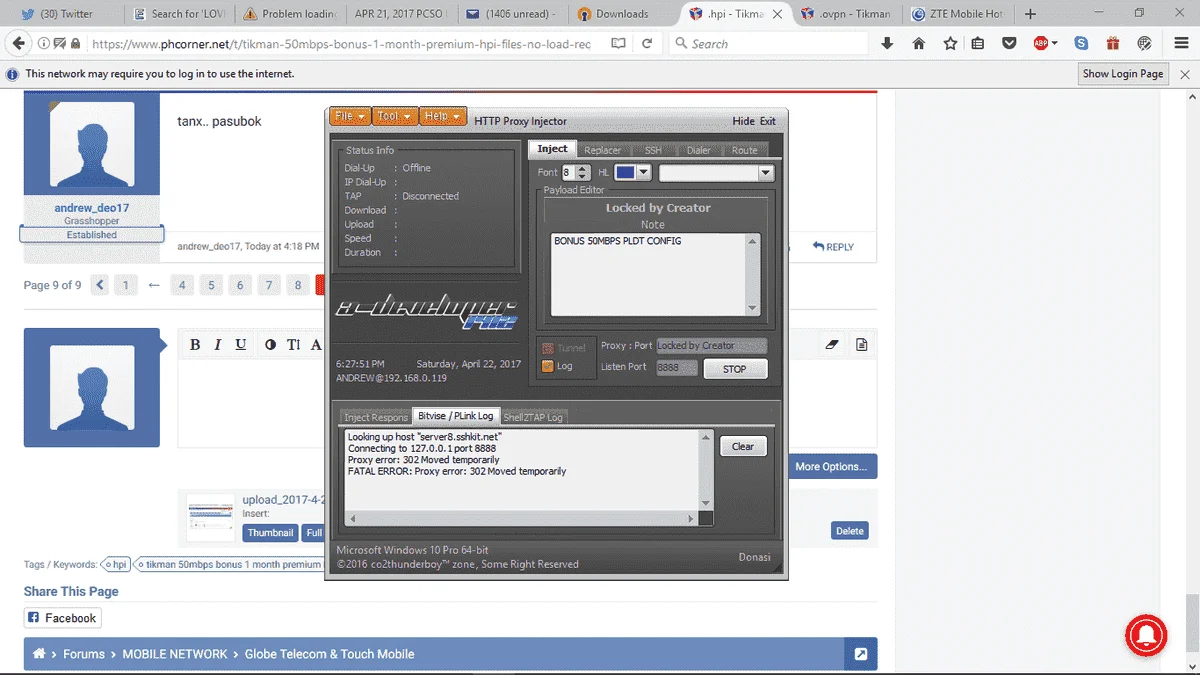Bookmark this page with the star icon
The width and height of the screenshot is (1200, 675).
tap(950, 44)
